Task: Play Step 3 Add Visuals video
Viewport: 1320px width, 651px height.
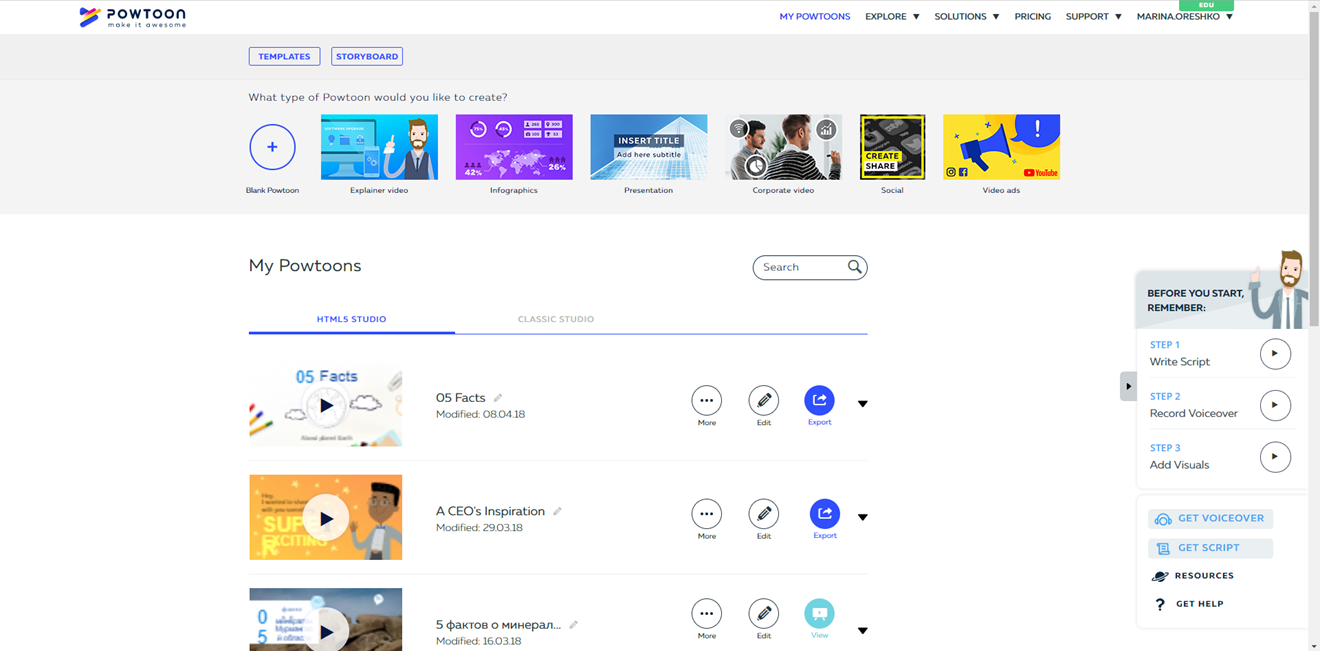Action: coord(1275,457)
